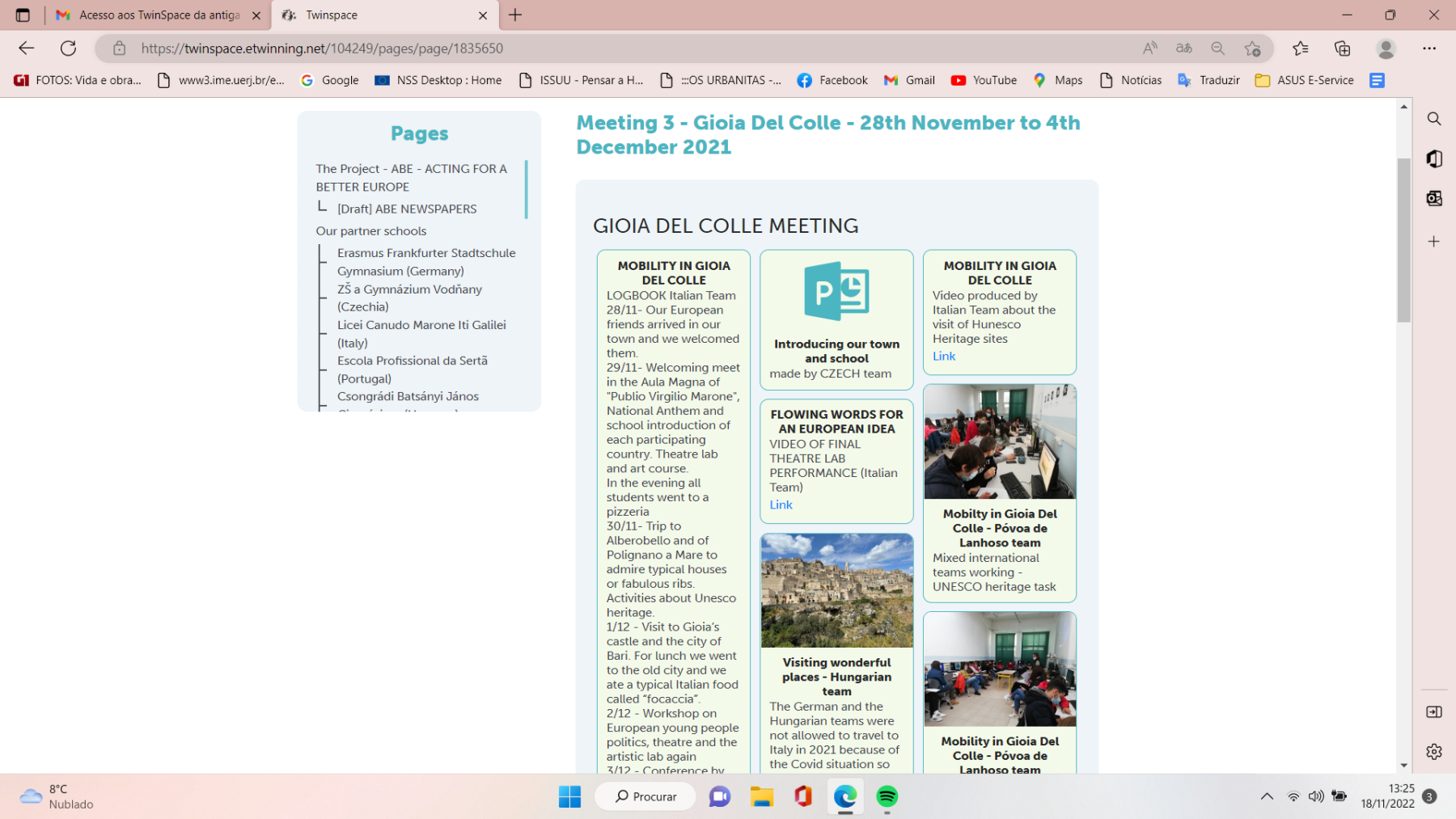Add this page to favorites
The image size is (1456, 819).
(x=1252, y=49)
